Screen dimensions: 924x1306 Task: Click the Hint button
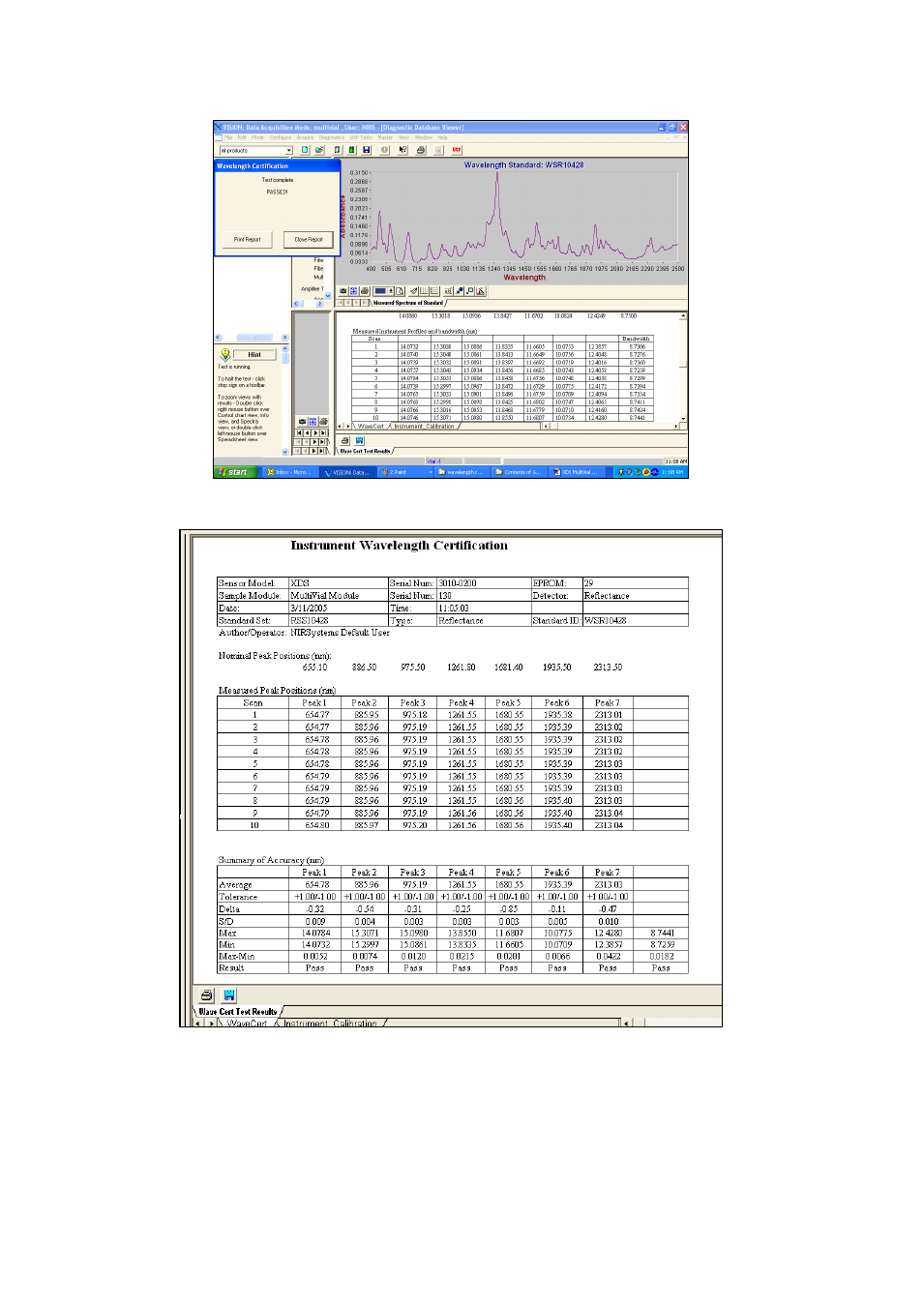254,355
